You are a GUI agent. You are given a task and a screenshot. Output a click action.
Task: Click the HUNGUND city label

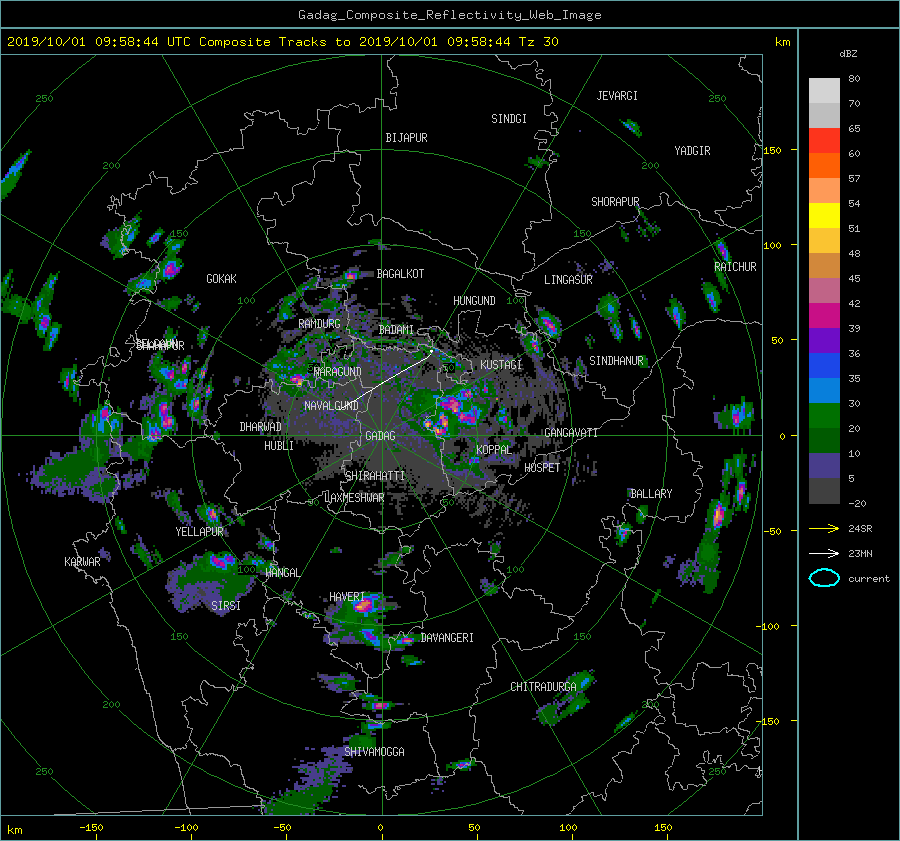click(474, 301)
